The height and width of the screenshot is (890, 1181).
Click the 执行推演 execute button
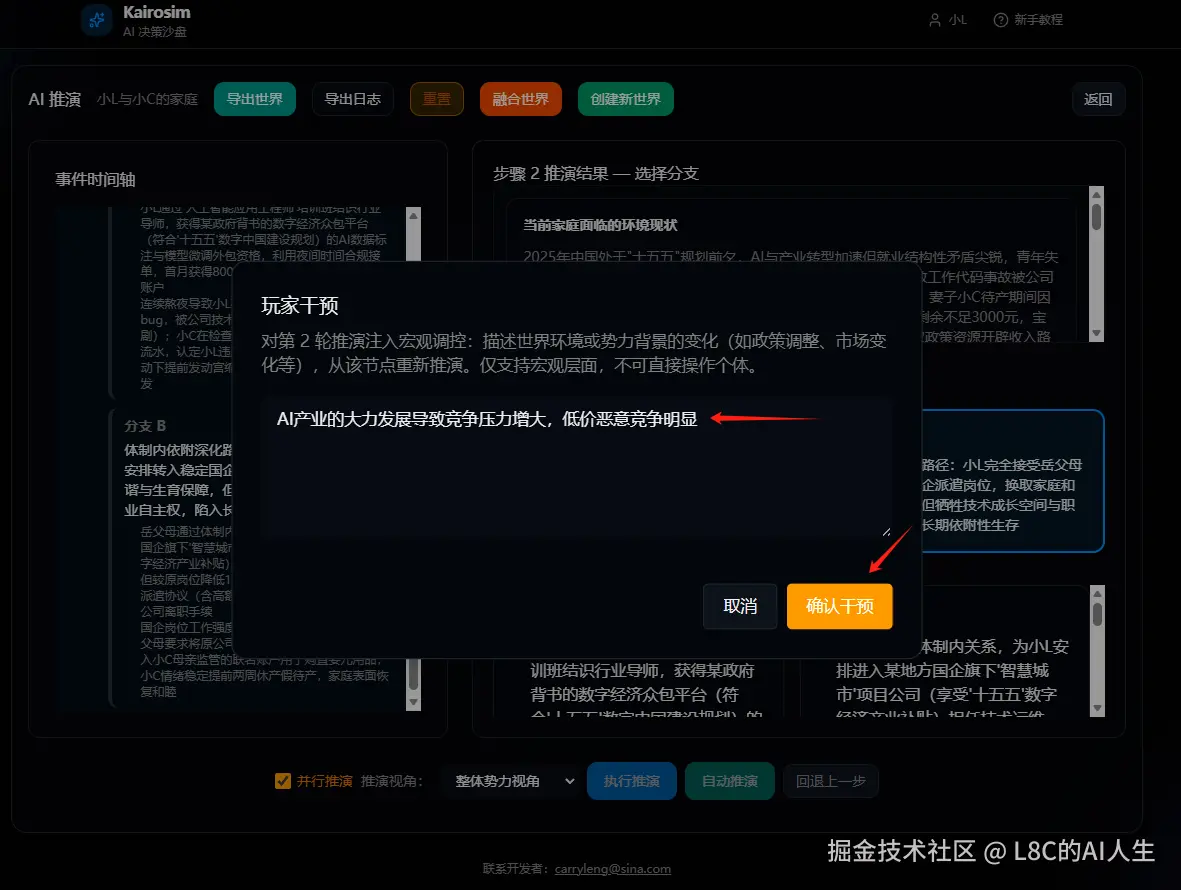click(631, 782)
